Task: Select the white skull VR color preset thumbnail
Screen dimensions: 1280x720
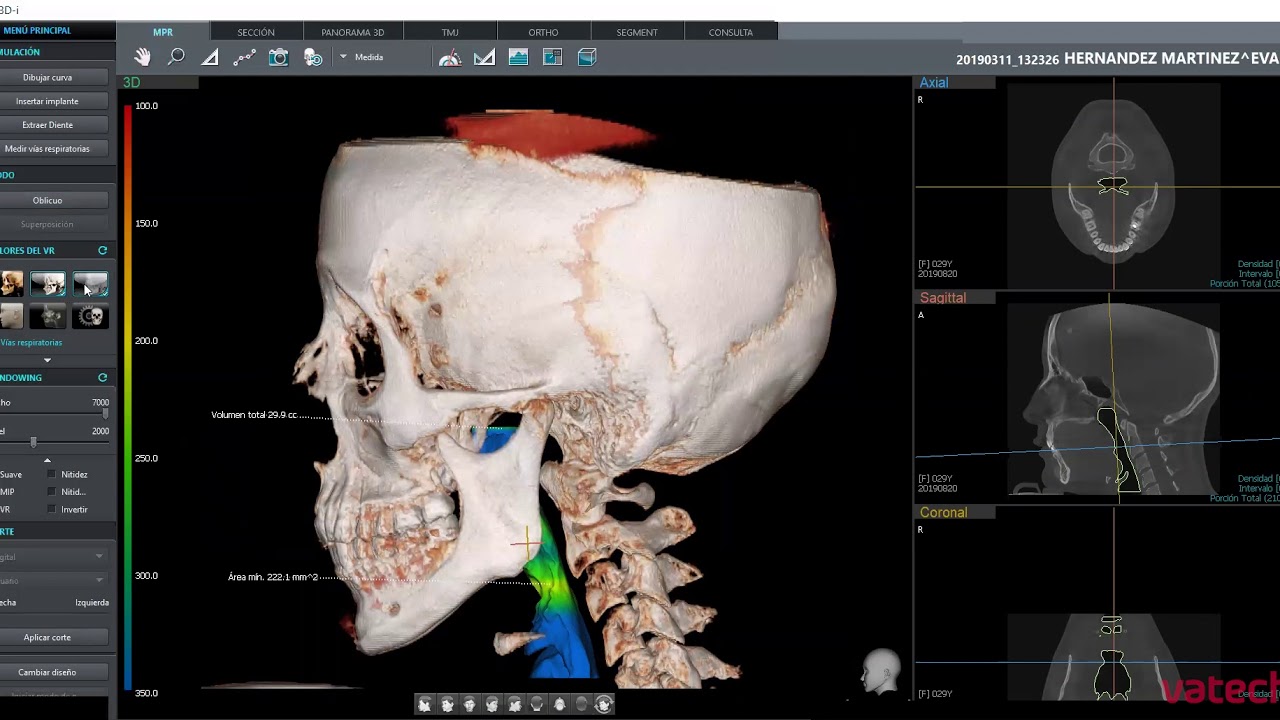Action: pos(47,284)
